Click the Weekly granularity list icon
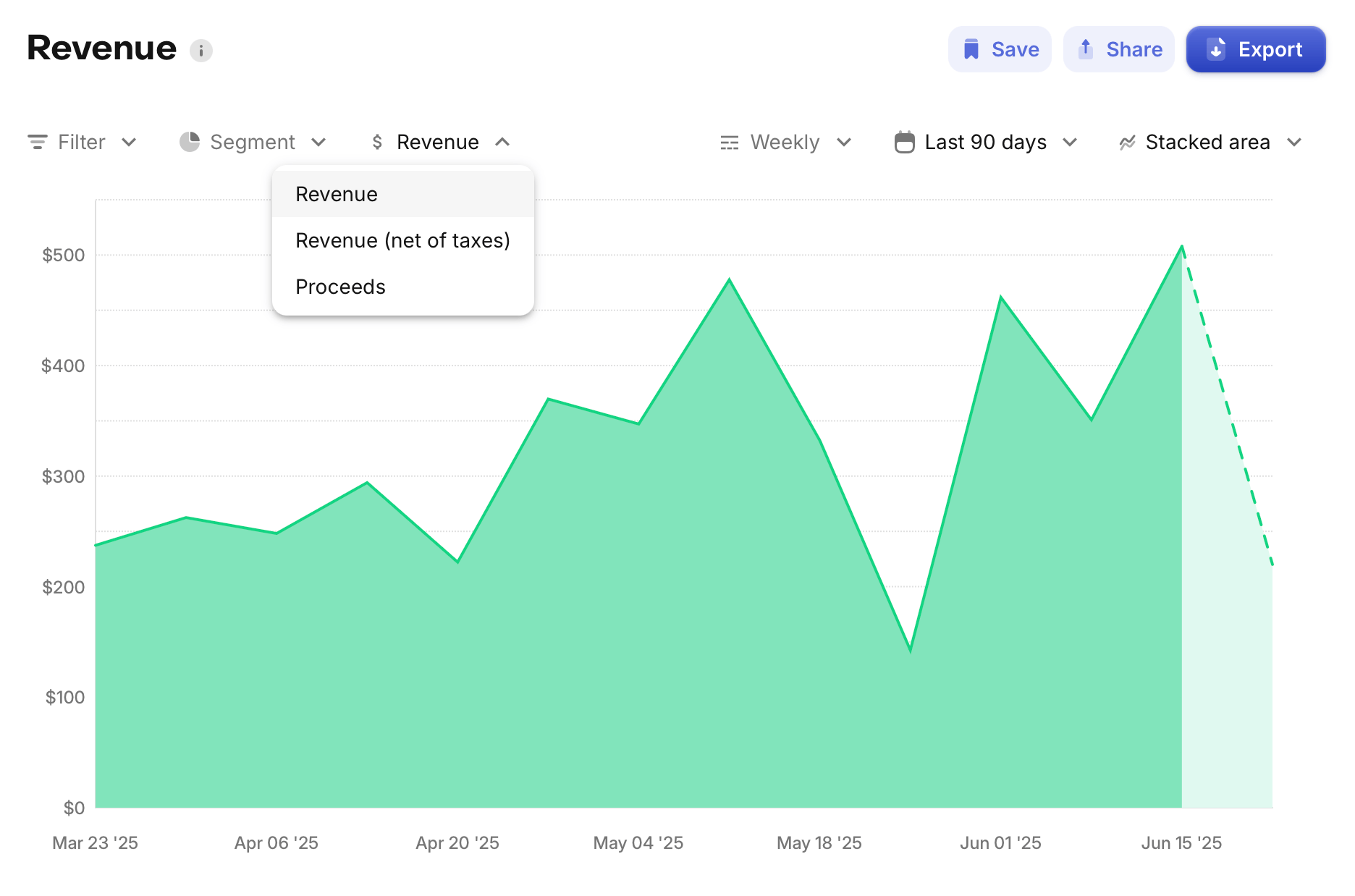This screenshot has width=1355, height=896. (x=730, y=142)
